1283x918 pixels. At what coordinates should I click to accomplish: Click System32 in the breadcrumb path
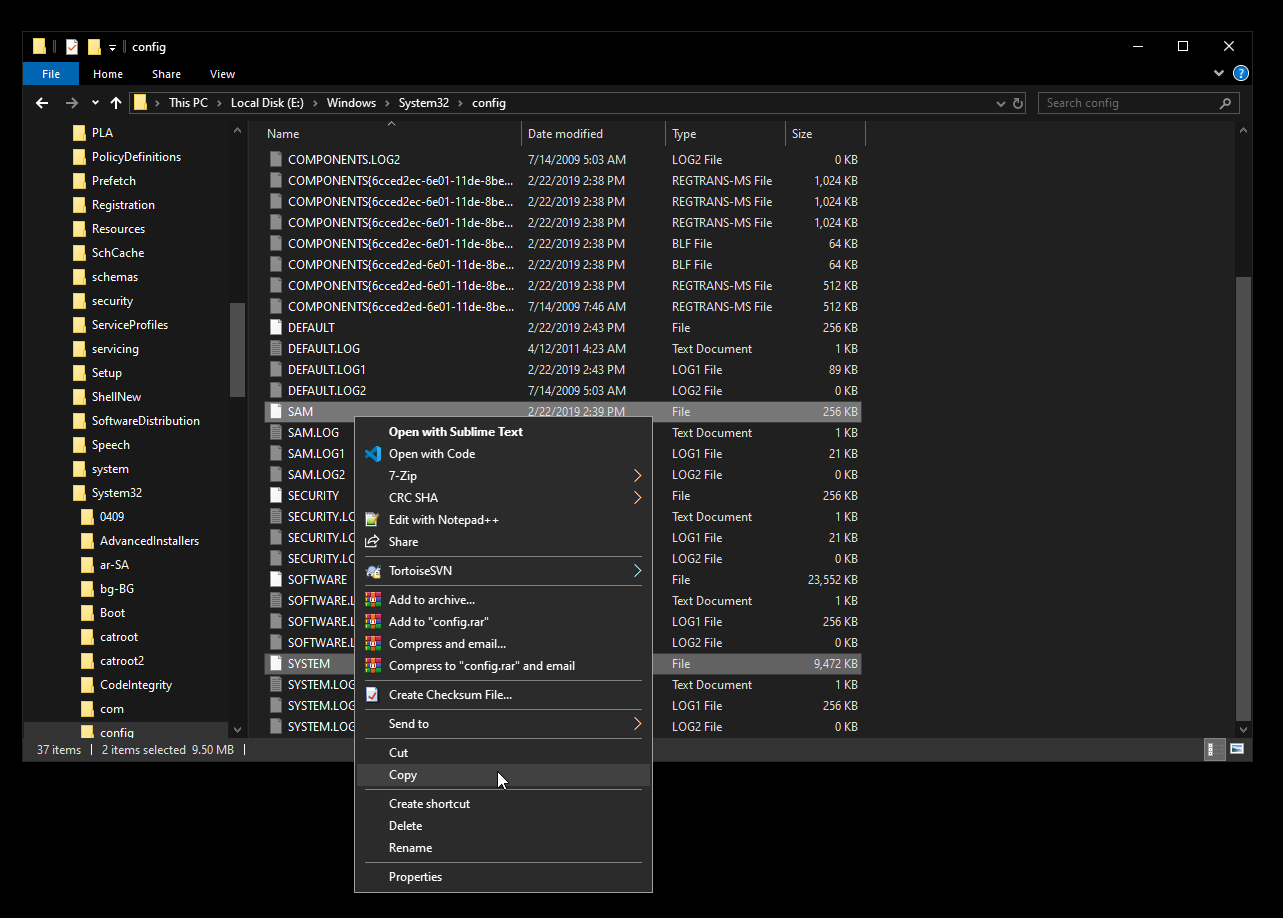423,103
